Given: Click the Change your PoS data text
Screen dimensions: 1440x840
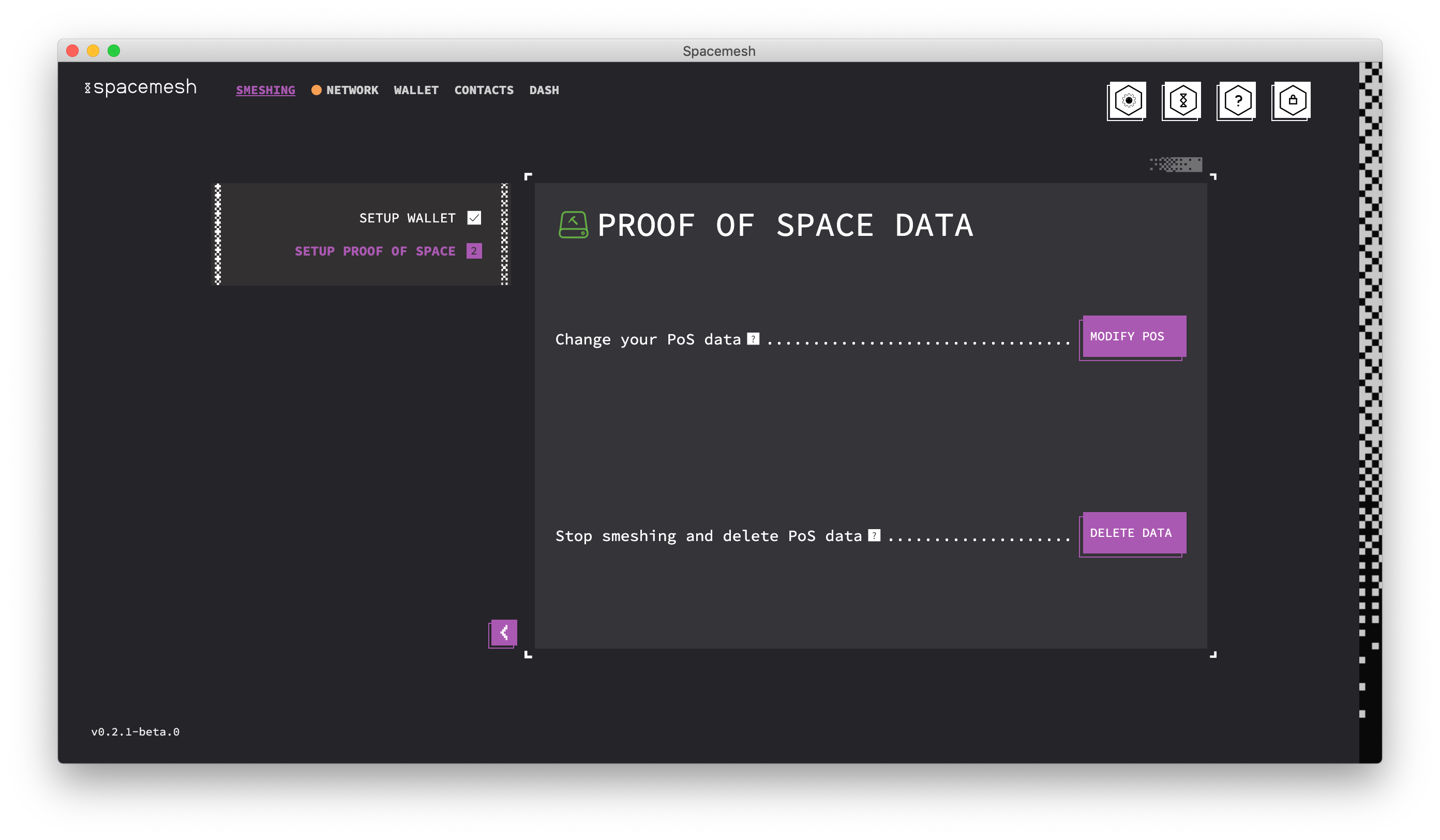Looking at the screenshot, I should point(648,340).
